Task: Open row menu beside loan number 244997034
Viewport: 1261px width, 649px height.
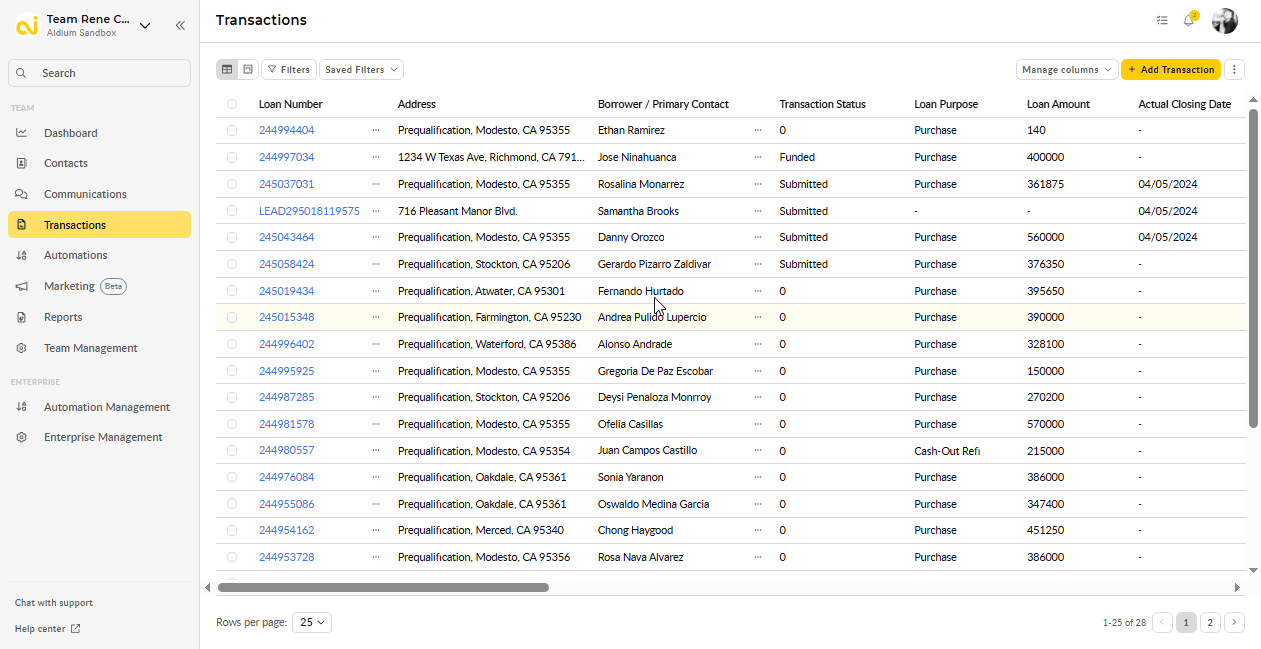Action: click(x=376, y=157)
